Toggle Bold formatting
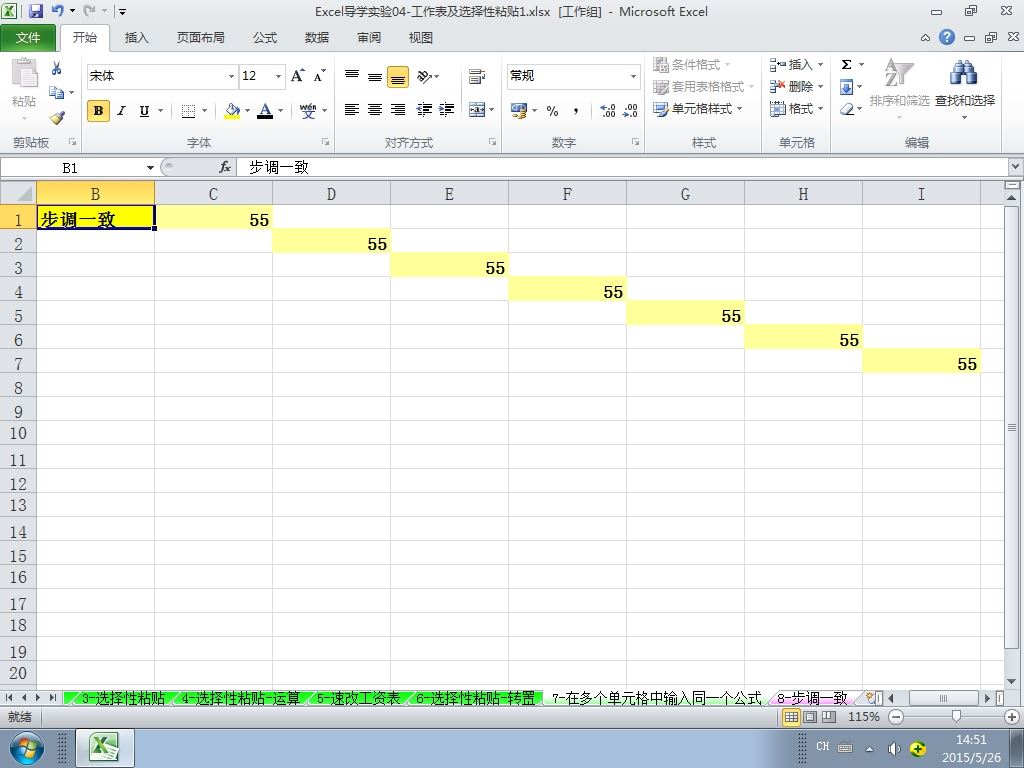This screenshot has height=768, width=1024. (x=99, y=110)
